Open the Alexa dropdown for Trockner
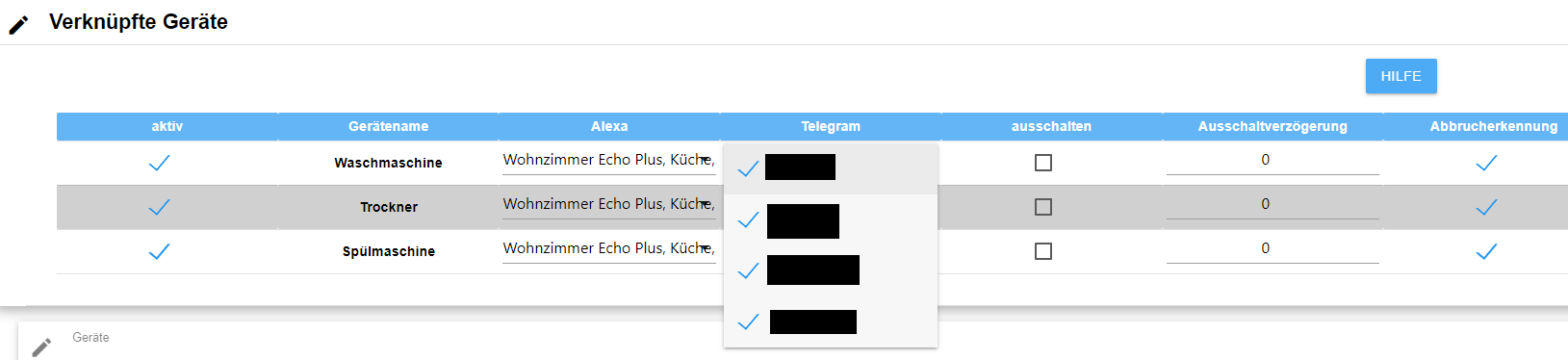Viewport: 1568px width, 360px height. click(608, 205)
